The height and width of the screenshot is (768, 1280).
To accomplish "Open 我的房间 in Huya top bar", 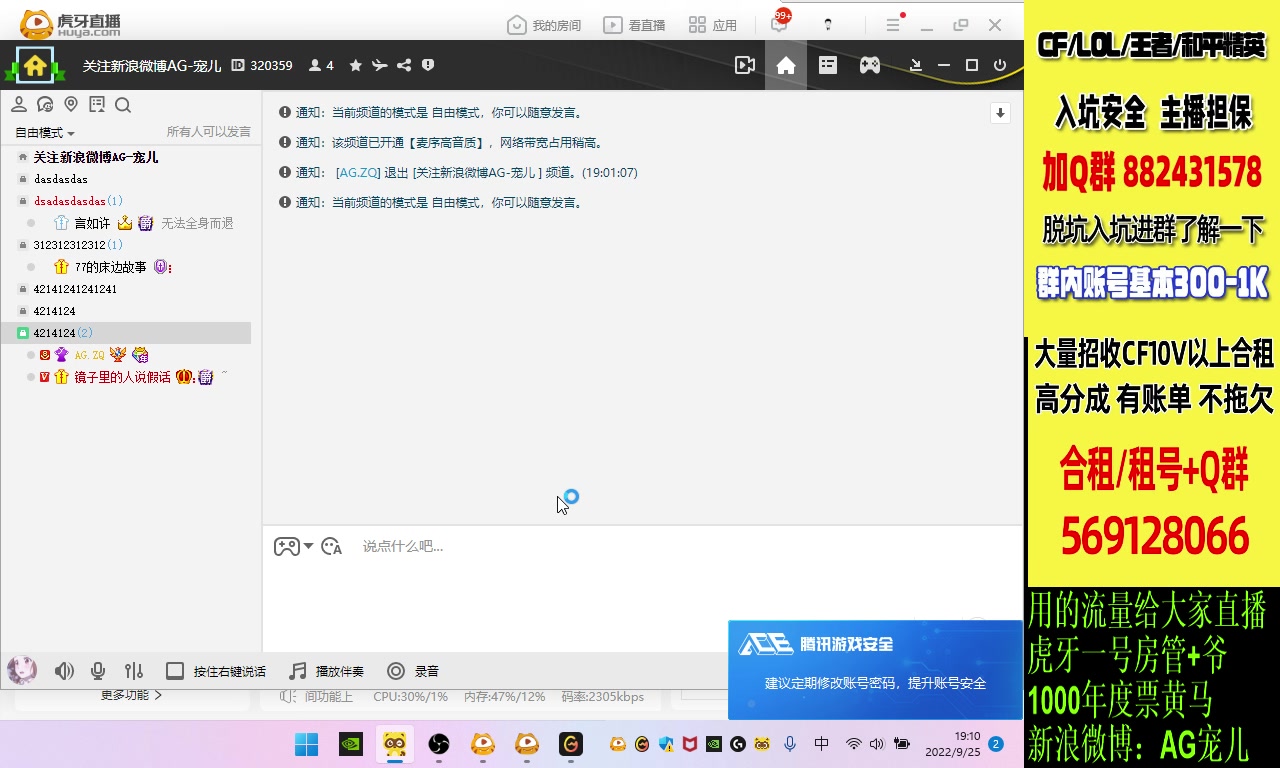I will tap(544, 25).
